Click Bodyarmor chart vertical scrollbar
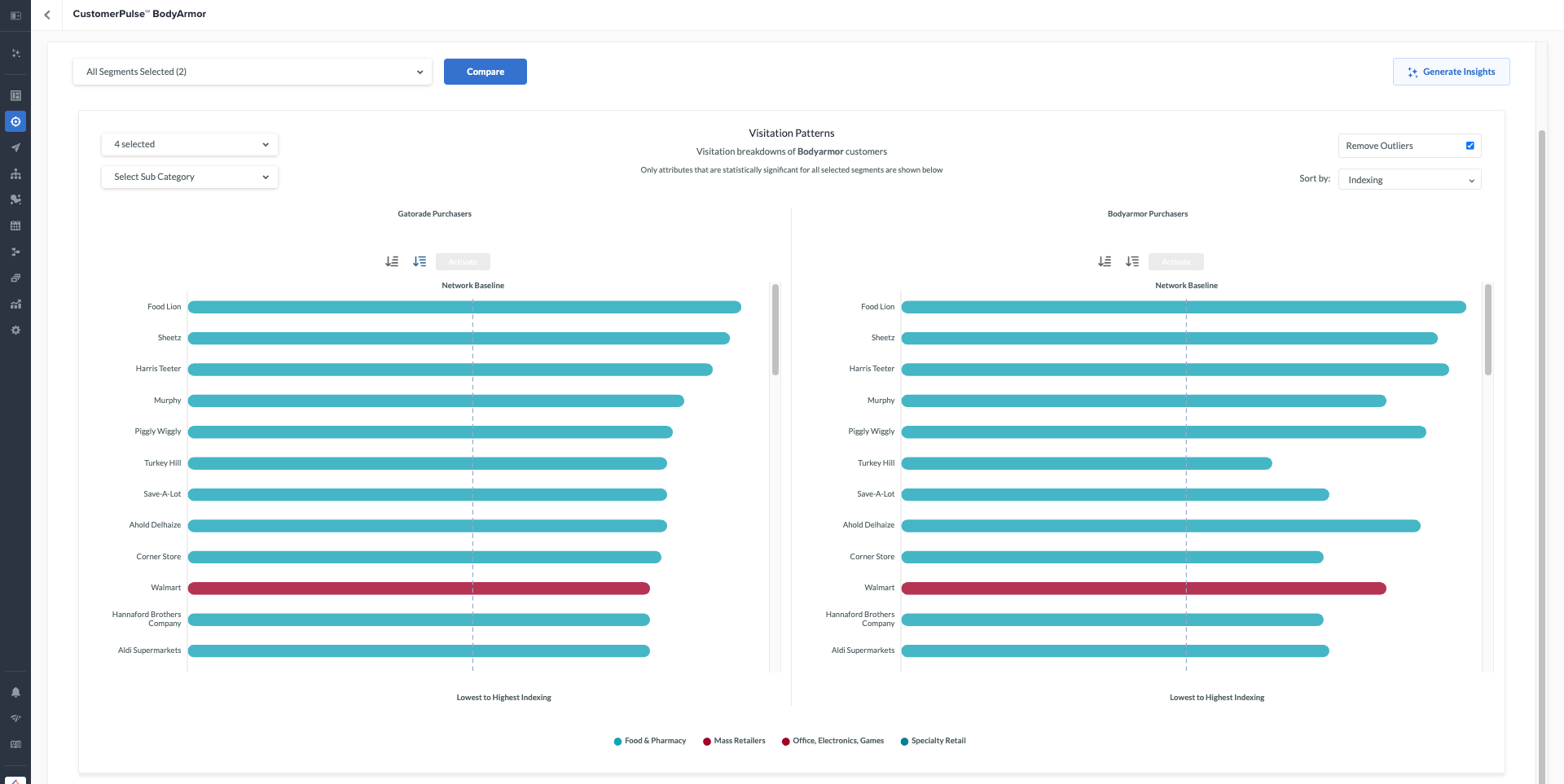Screen dimensions: 1564x784 click(x=1488, y=329)
